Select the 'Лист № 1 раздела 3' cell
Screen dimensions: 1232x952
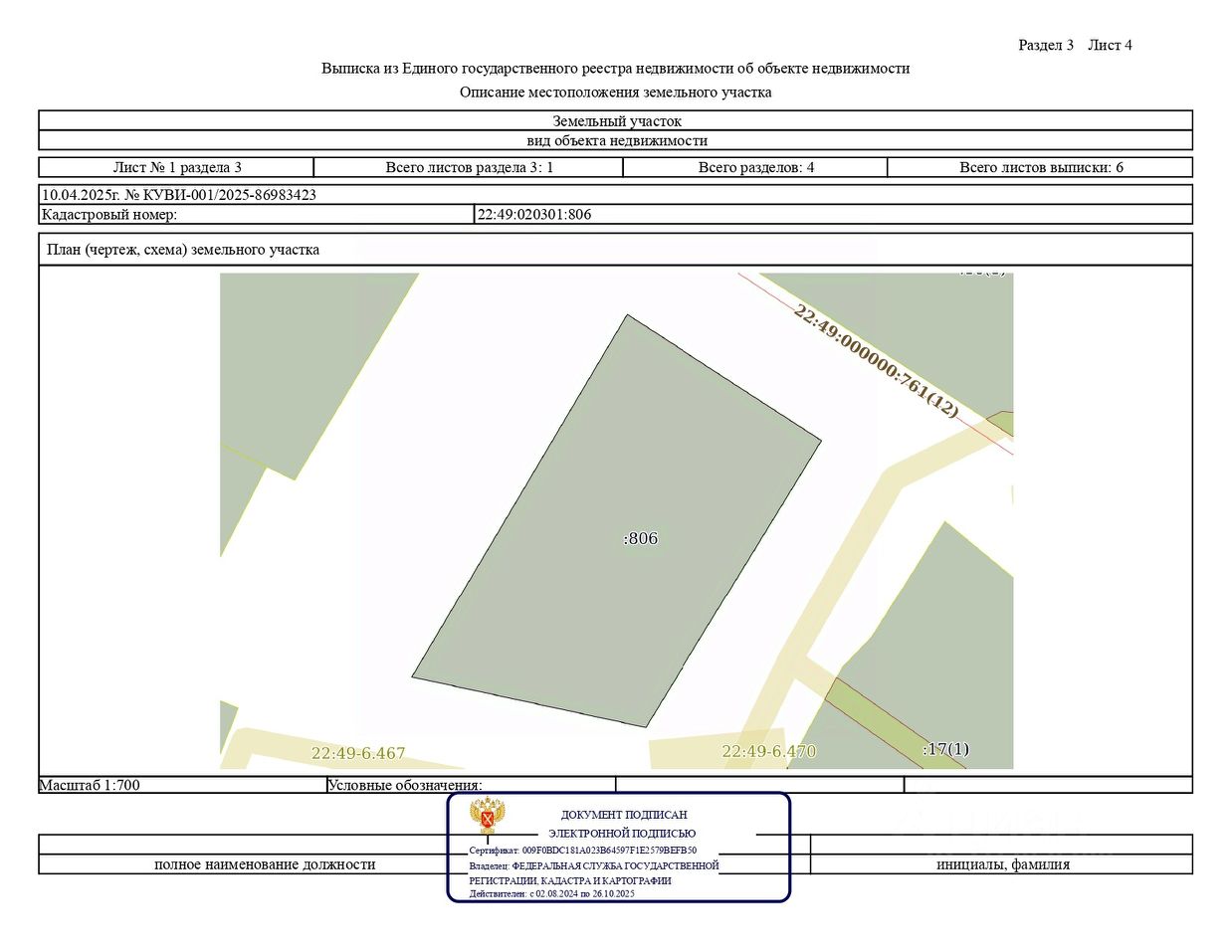click(177, 167)
